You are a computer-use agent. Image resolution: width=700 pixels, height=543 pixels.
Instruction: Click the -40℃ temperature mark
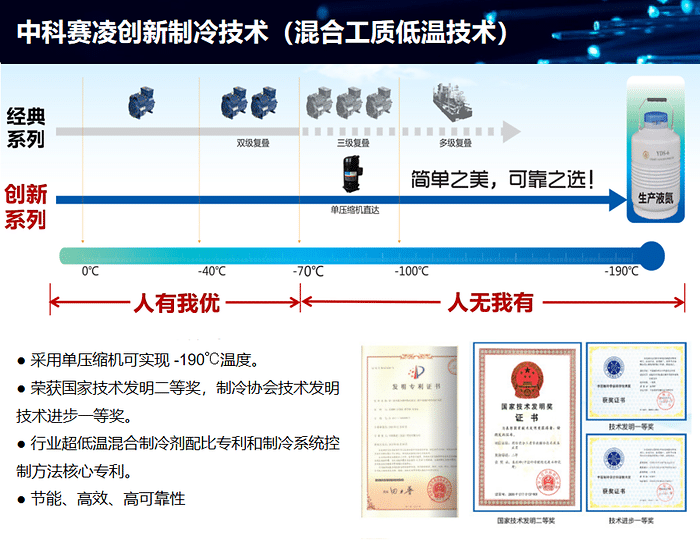[x=212, y=271]
